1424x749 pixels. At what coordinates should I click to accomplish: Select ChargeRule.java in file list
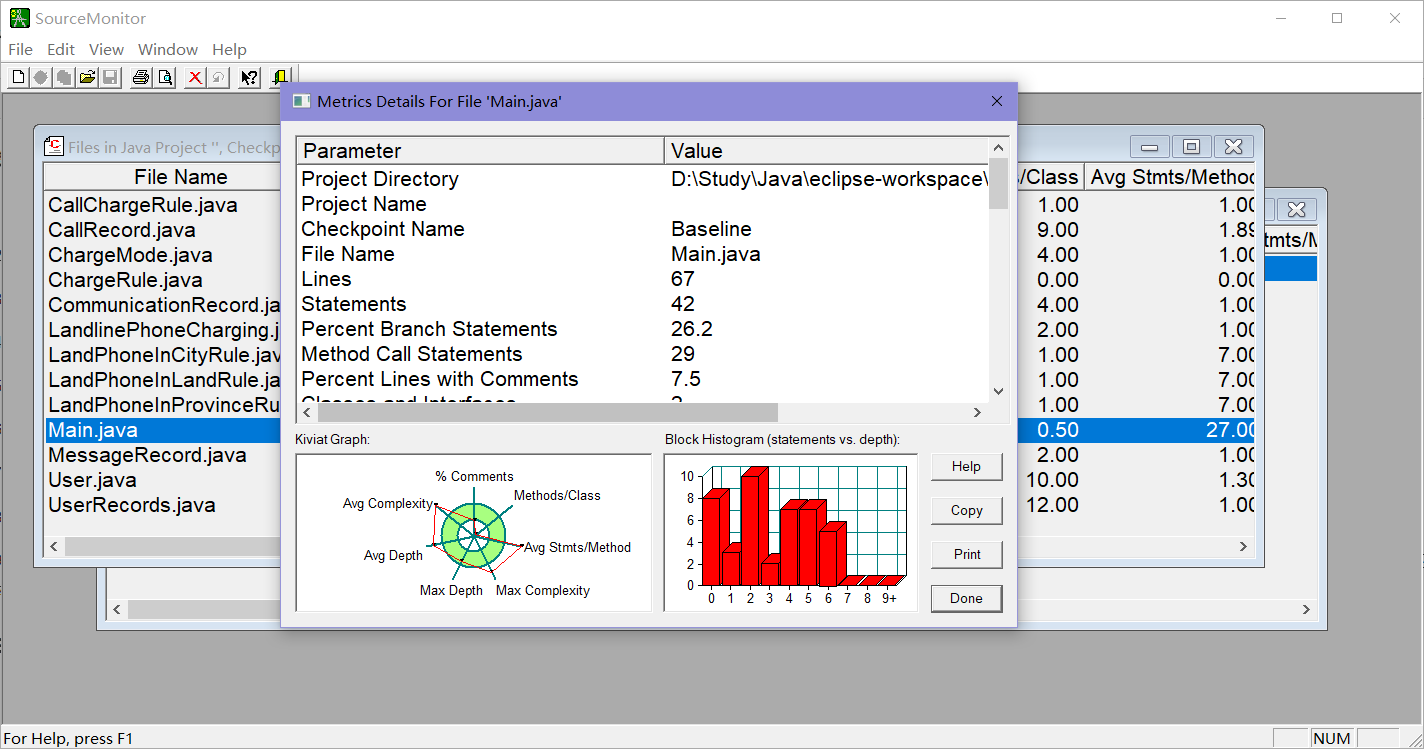click(125, 280)
